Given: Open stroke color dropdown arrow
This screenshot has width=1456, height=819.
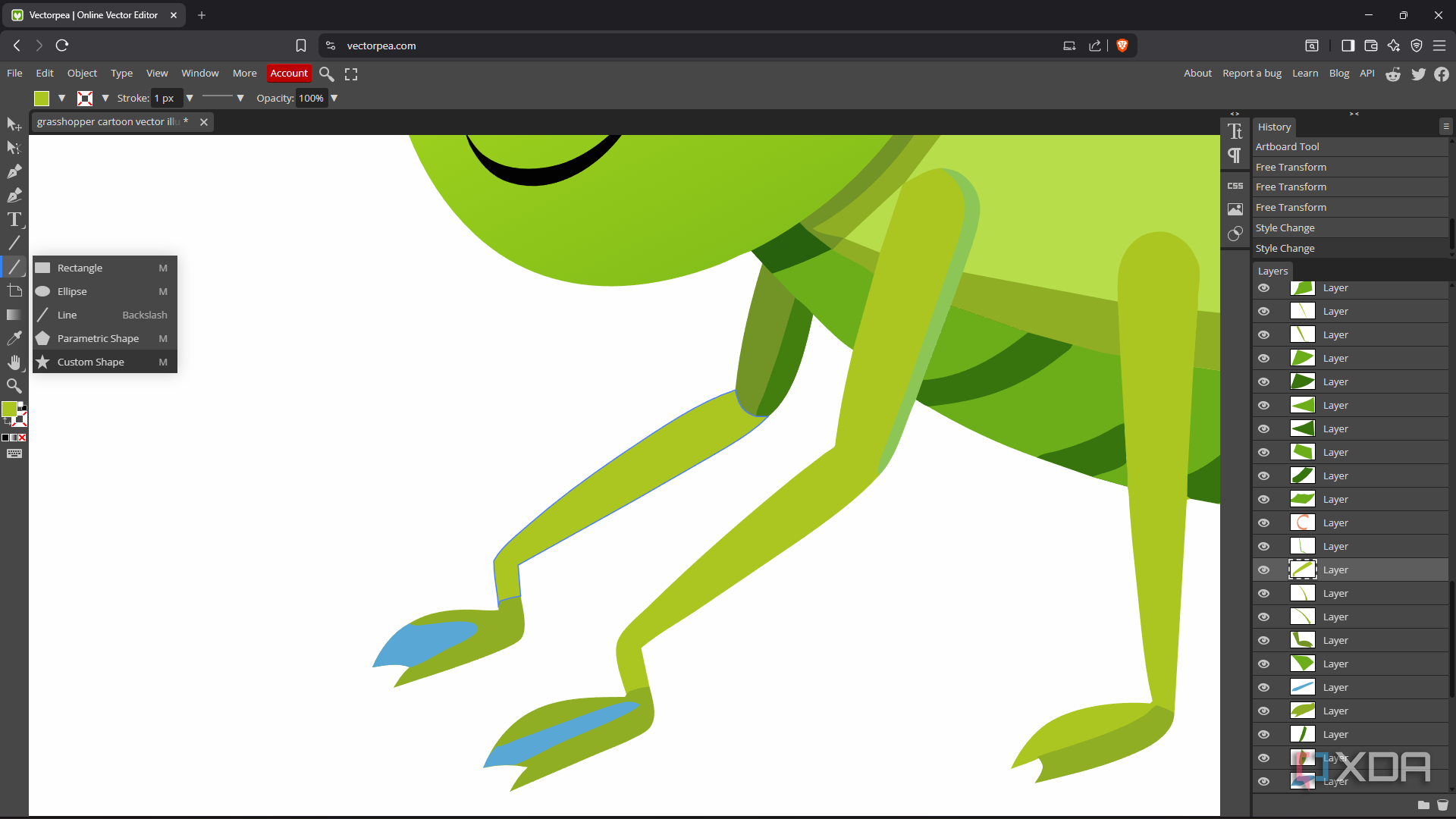Looking at the screenshot, I should (105, 98).
